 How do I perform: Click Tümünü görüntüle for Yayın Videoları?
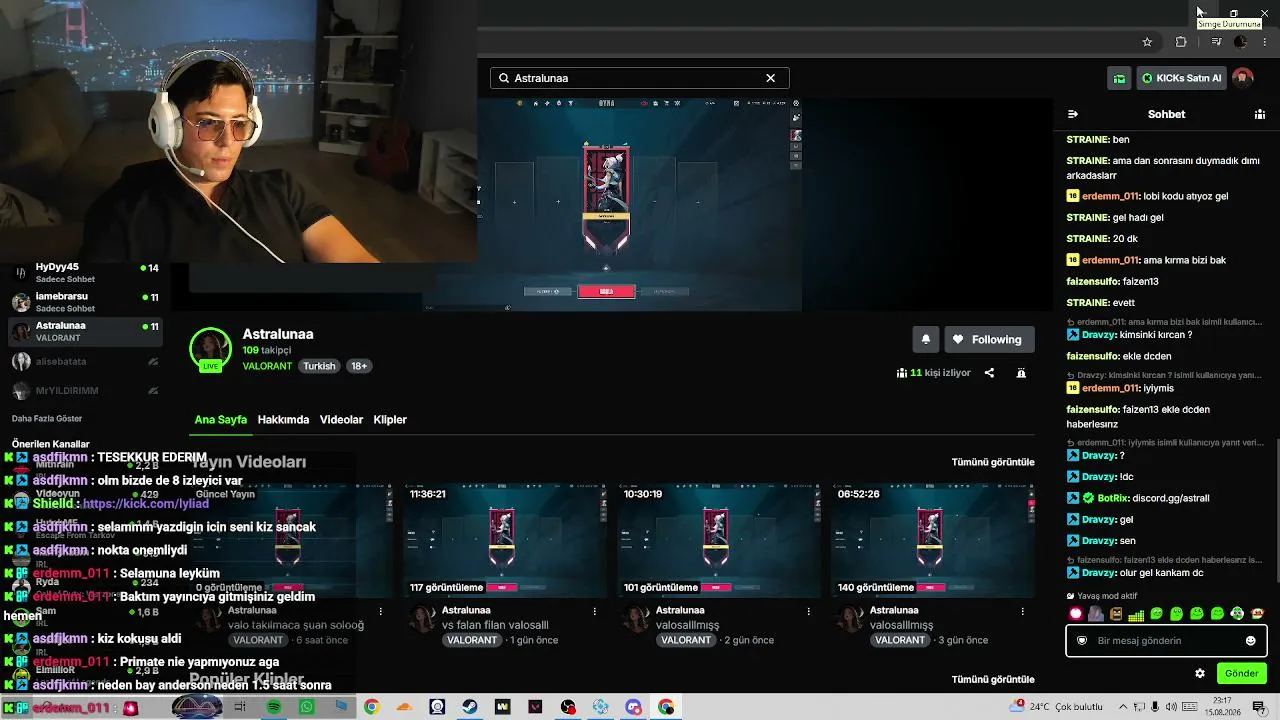point(993,462)
